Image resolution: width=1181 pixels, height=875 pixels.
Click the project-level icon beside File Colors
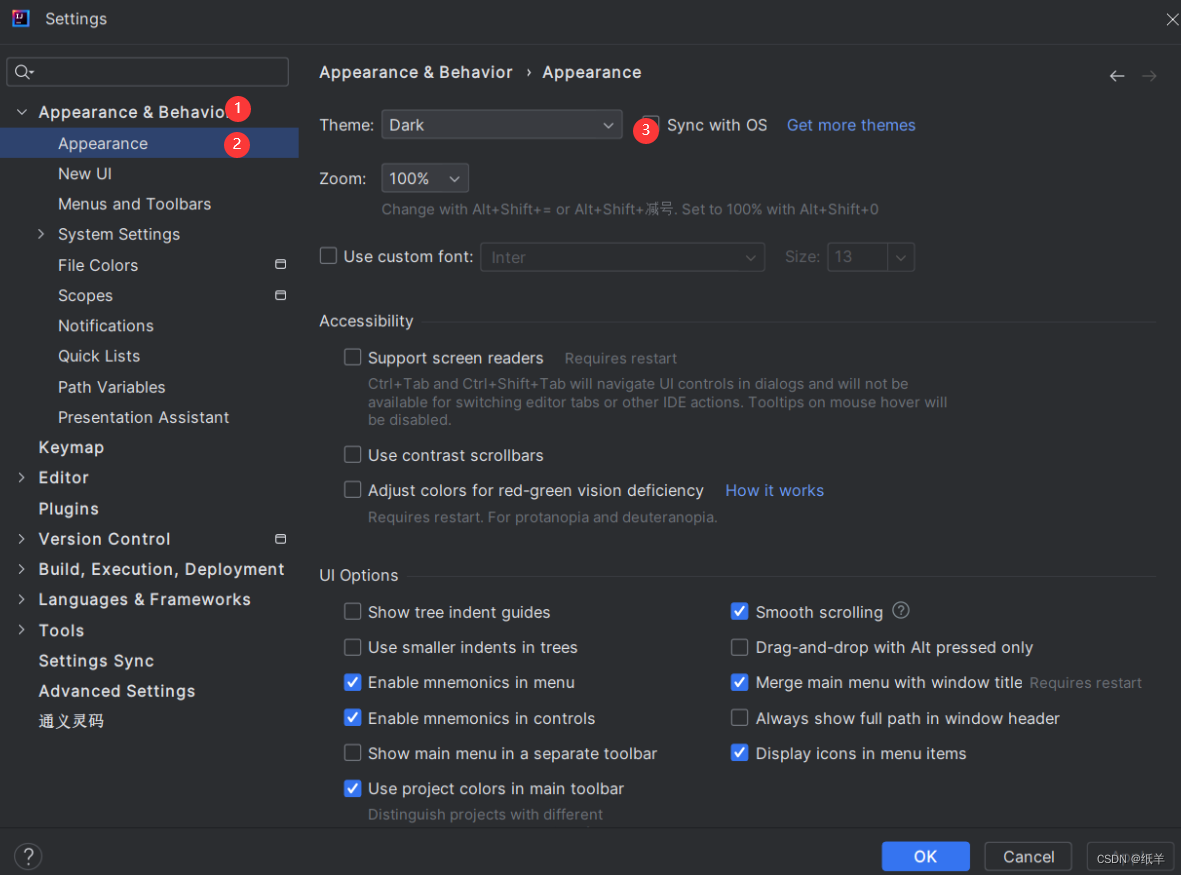pos(280,264)
